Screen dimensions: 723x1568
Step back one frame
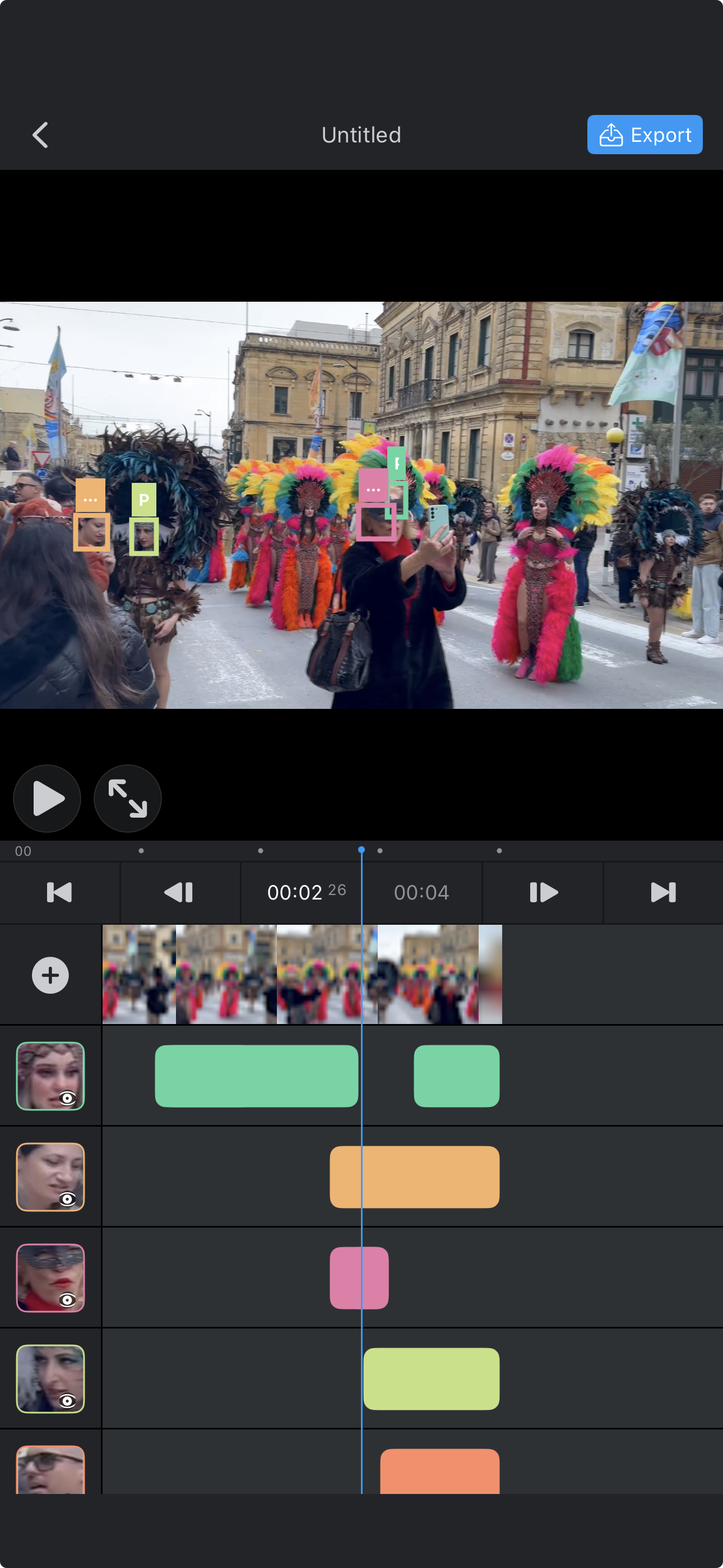point(179,892)
